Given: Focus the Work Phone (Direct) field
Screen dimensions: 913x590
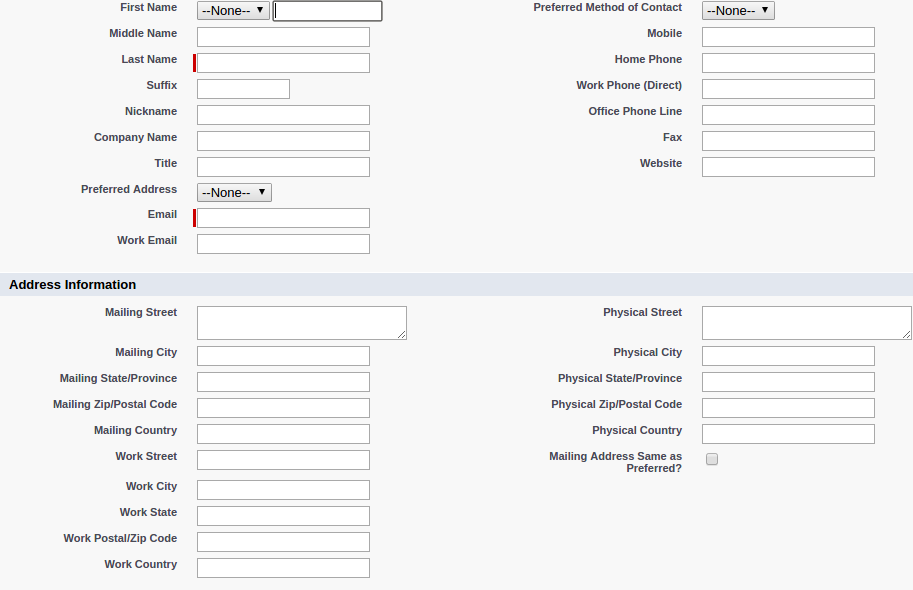Looking at the screenshot, I should (x=788, y=89).
